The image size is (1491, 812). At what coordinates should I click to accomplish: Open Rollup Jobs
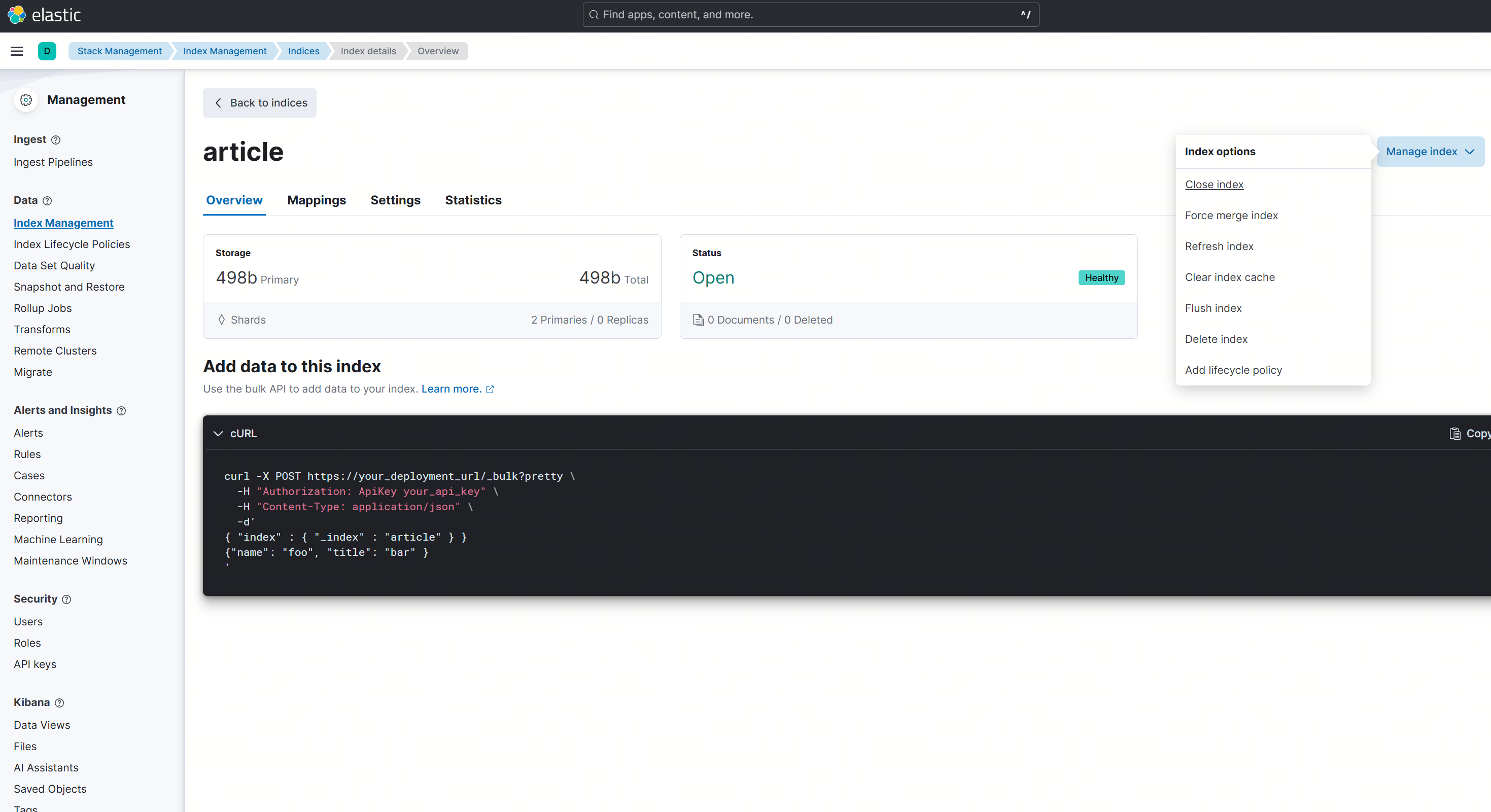point(43,308)
